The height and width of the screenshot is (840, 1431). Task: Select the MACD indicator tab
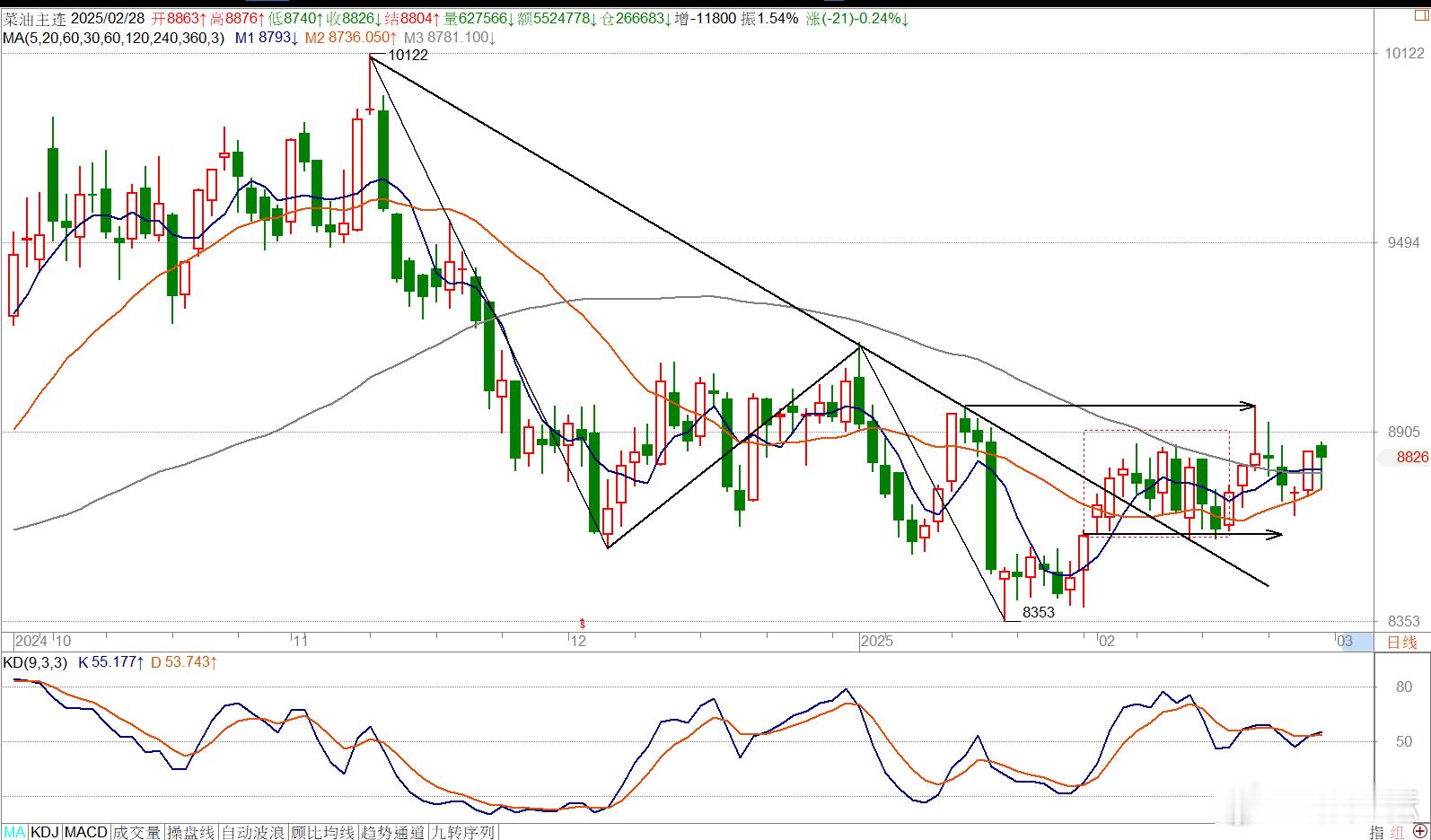(86, 832)
